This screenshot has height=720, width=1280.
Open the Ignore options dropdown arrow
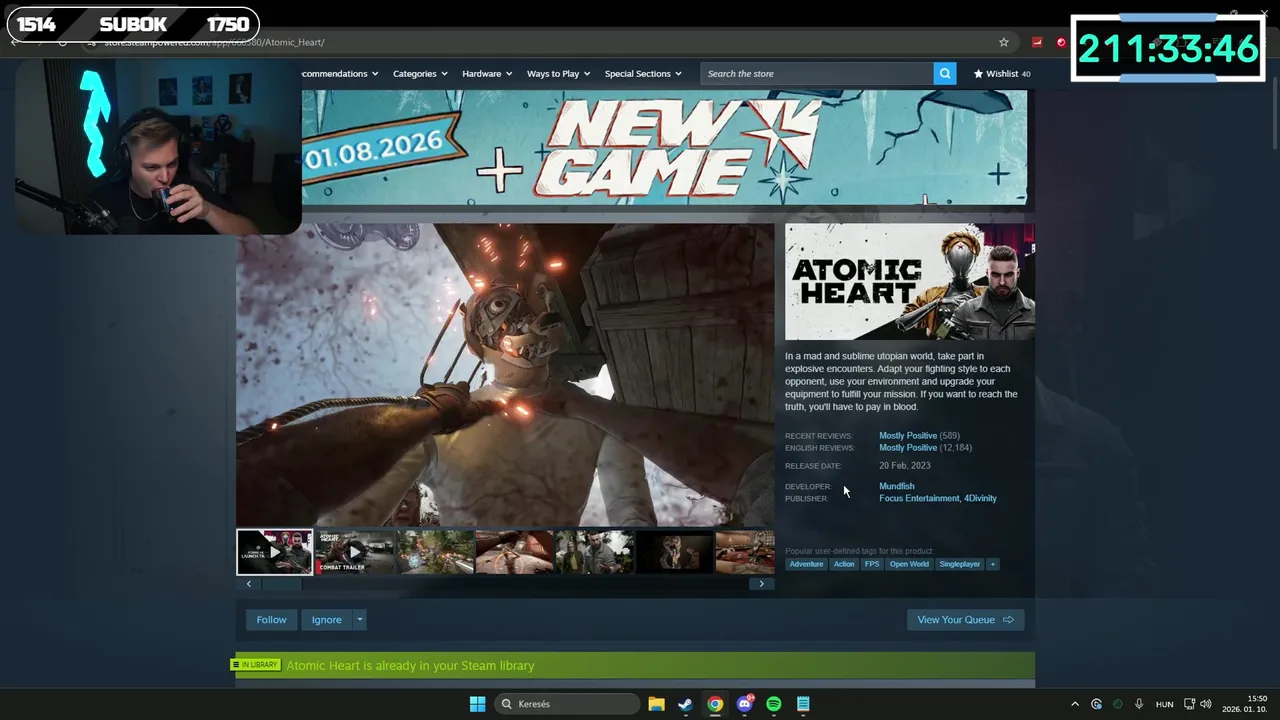coord(359,620)
